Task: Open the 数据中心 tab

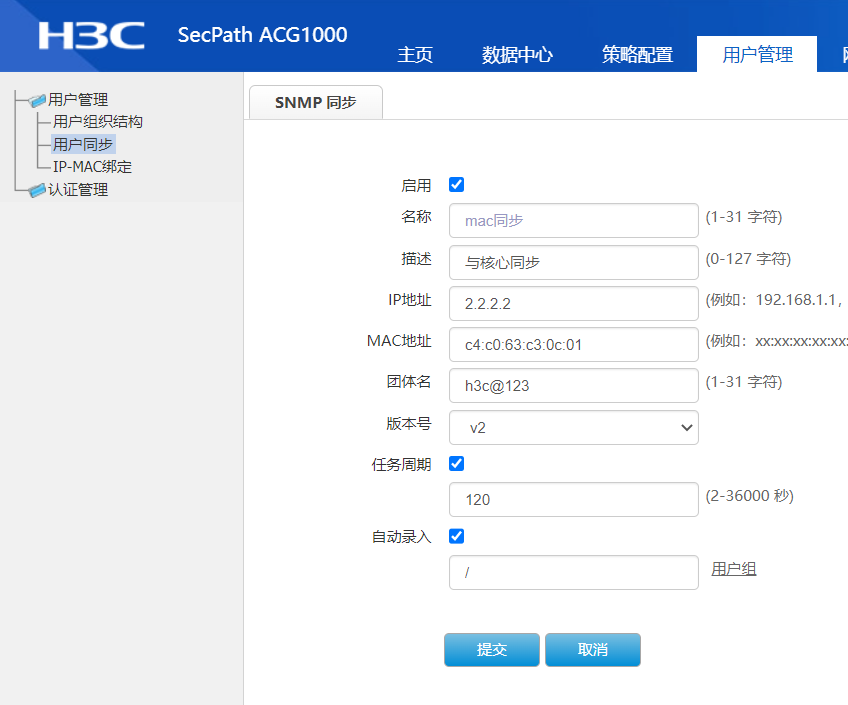Action: click(x=517, y=55)
